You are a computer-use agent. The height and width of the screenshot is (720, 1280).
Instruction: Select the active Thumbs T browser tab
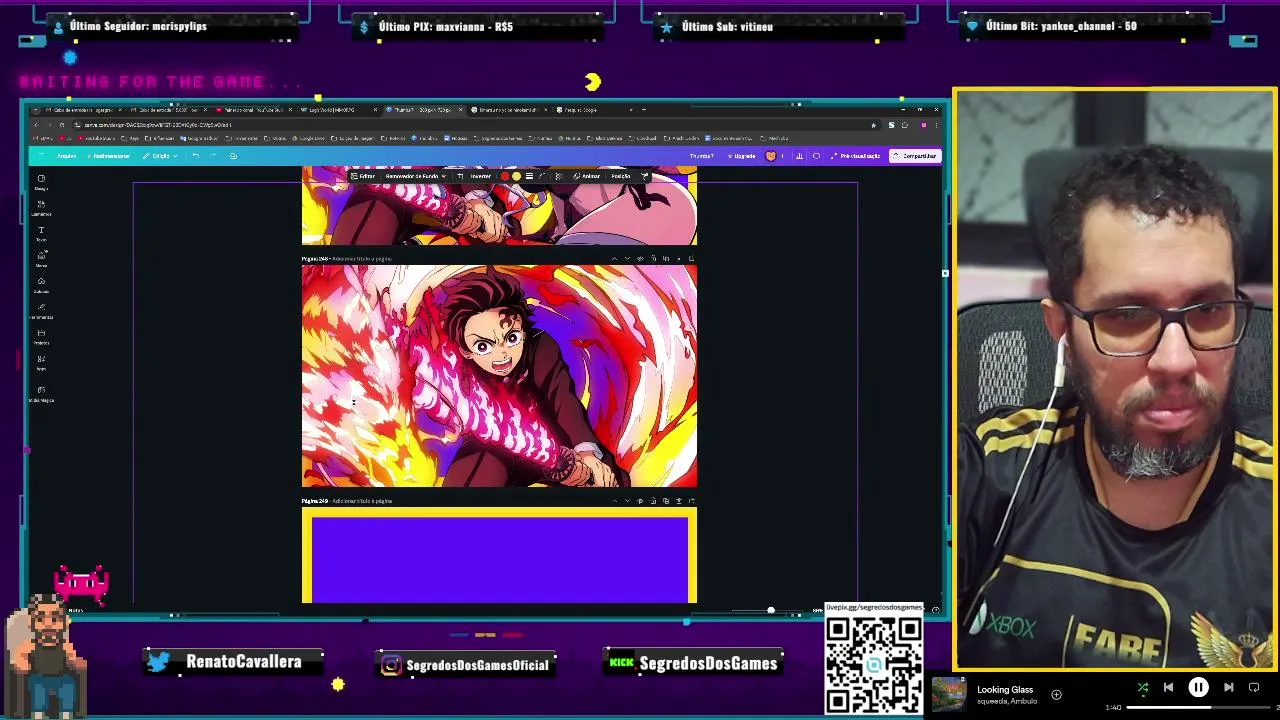(x=422, y=109)
